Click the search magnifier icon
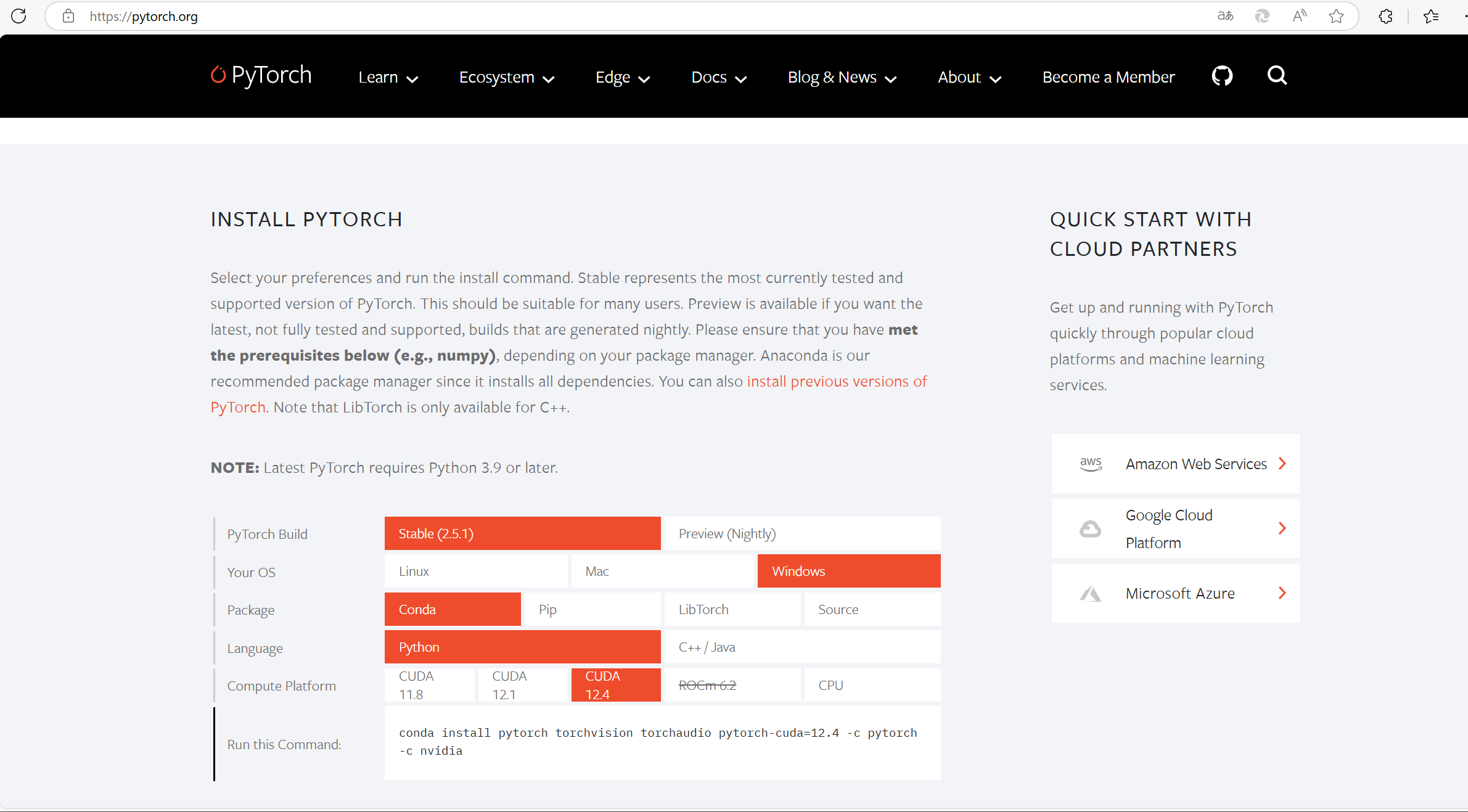 1277,76
